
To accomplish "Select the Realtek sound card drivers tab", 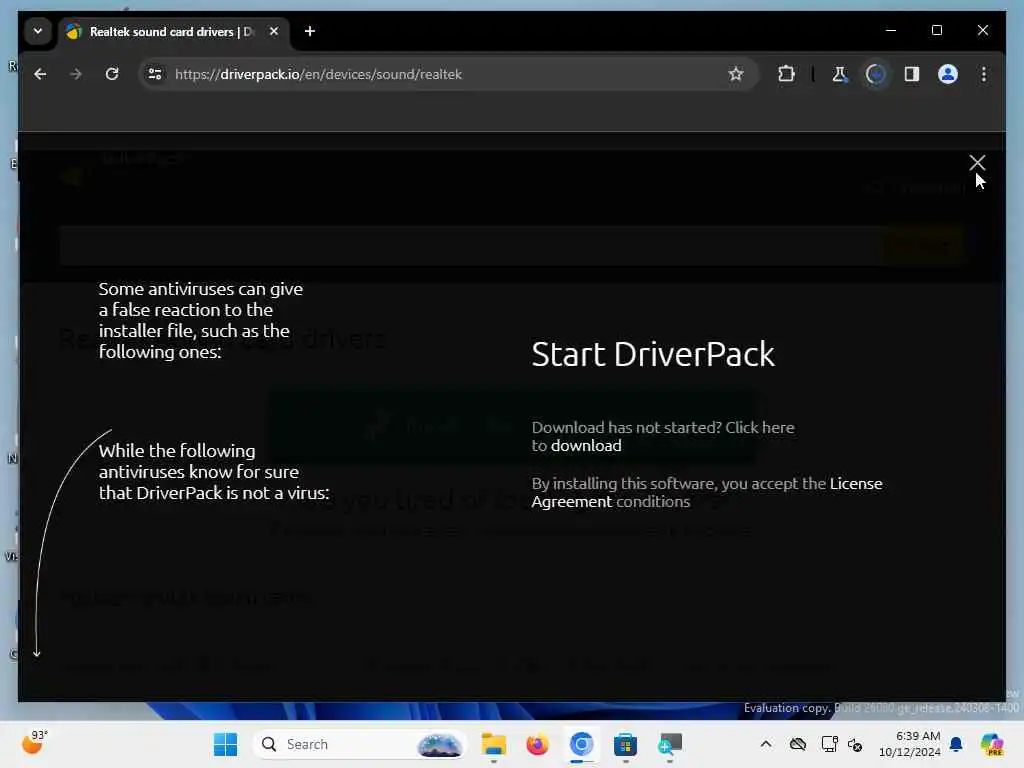I will (170, 31).
